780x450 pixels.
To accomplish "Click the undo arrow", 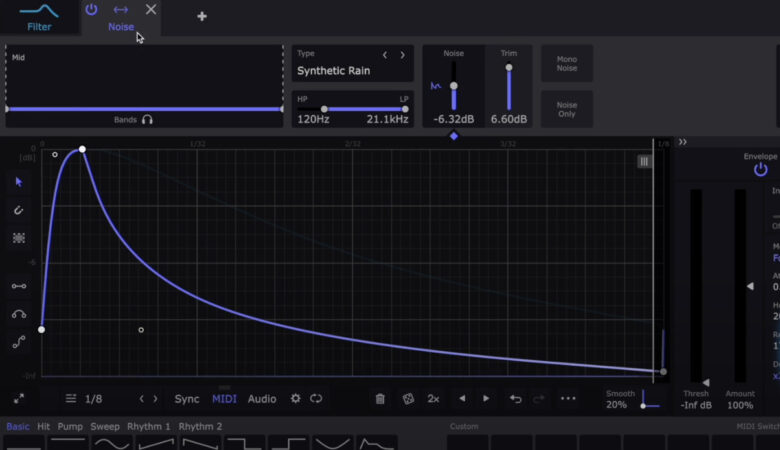I will click(515, 399).
